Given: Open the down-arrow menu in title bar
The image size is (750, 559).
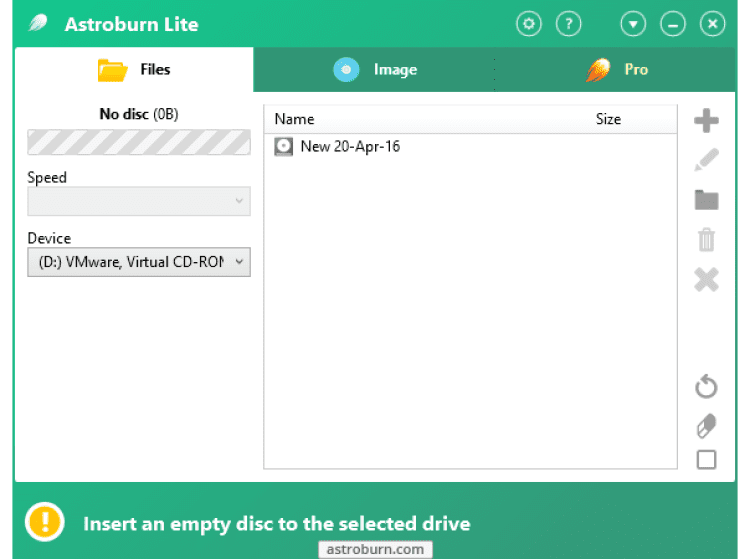Looking at the screenshot, I should tap(633, 24).
